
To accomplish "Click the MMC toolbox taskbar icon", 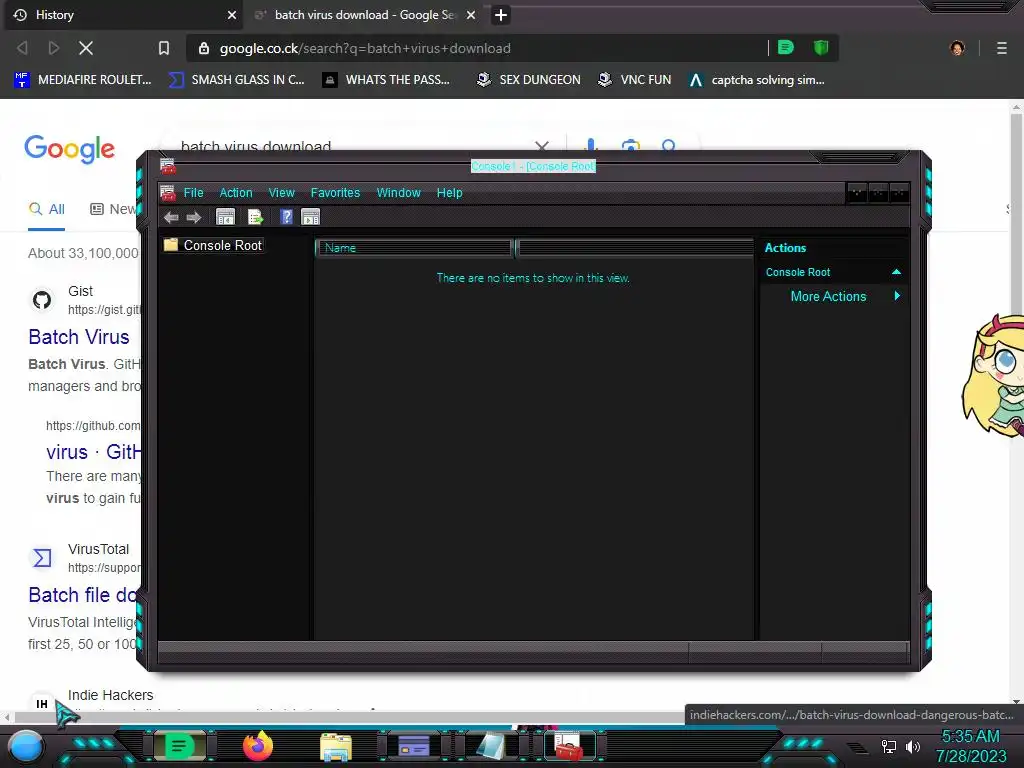I will (568, 746).
